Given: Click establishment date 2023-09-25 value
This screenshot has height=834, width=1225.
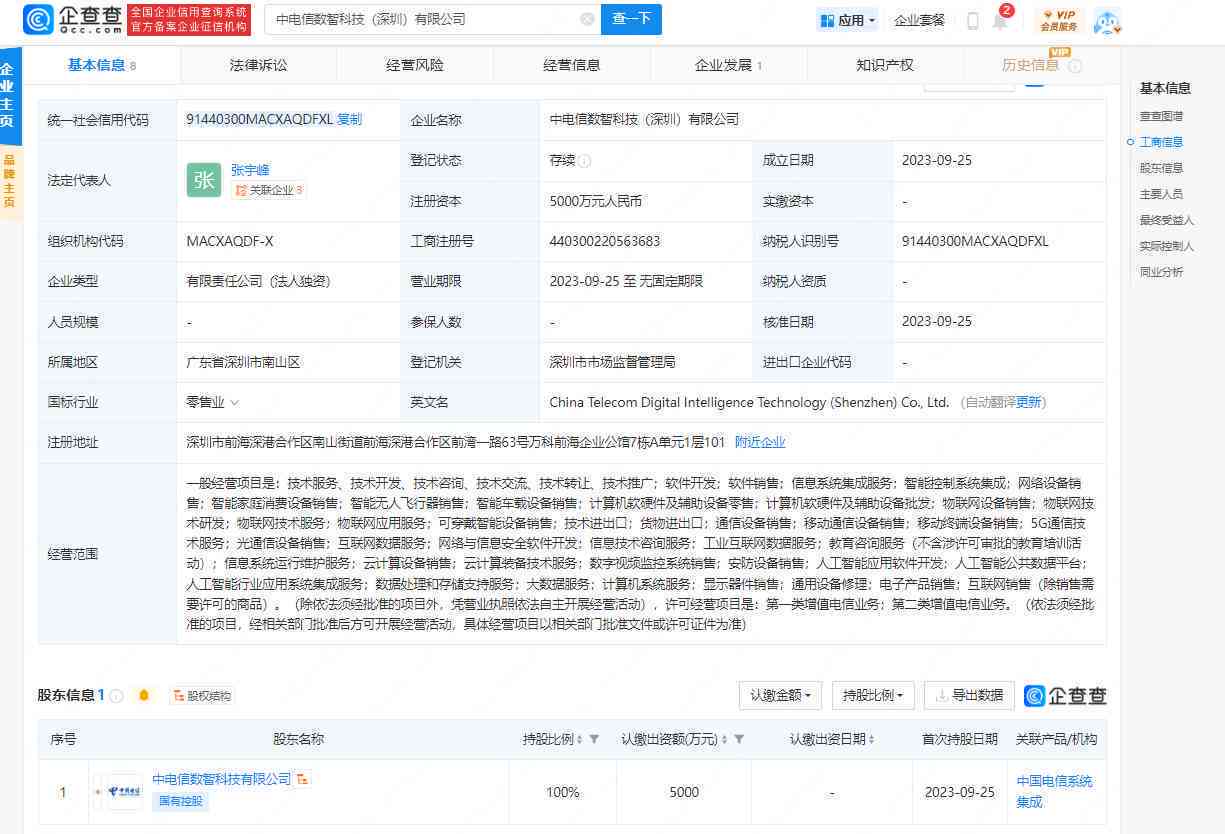Looking at the screenshot, I should click(937, 160).
